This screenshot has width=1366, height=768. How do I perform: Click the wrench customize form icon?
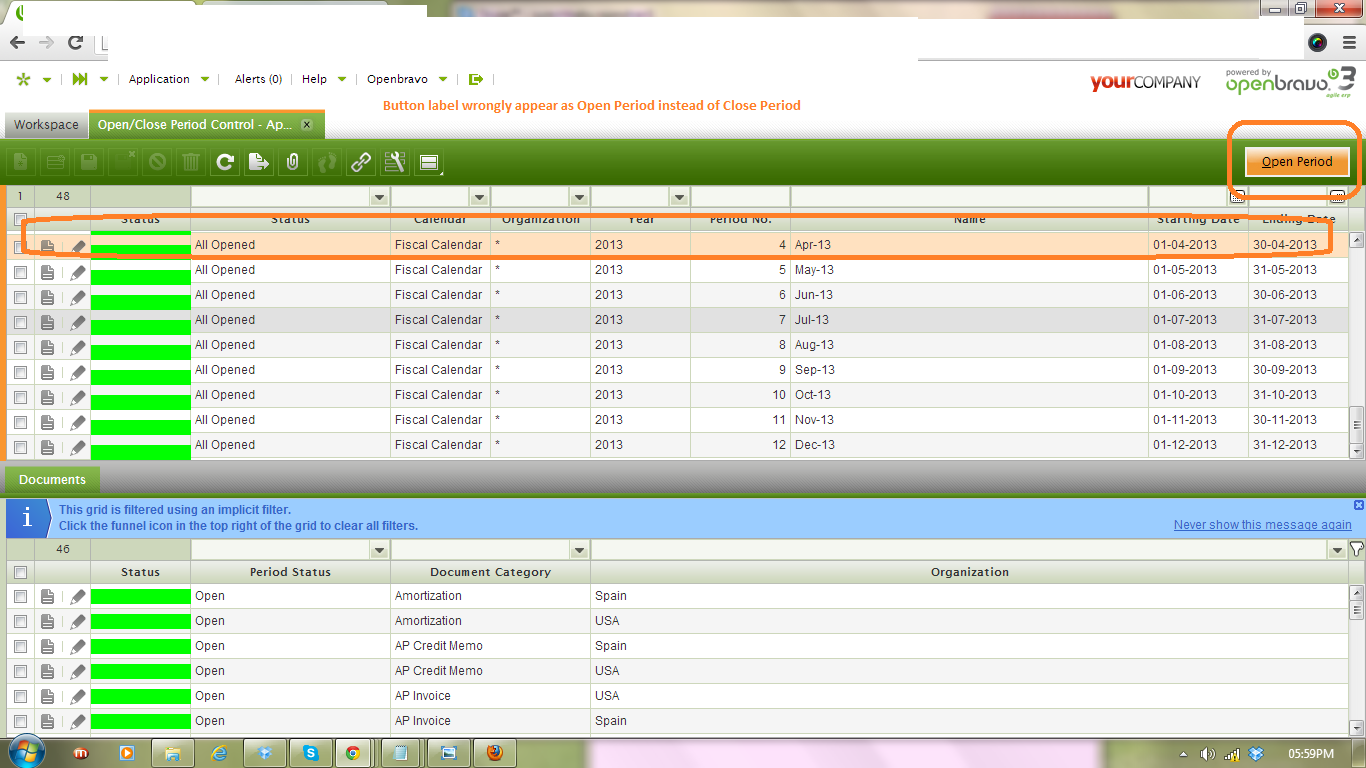pyautogui.click(x=394, y=162)
